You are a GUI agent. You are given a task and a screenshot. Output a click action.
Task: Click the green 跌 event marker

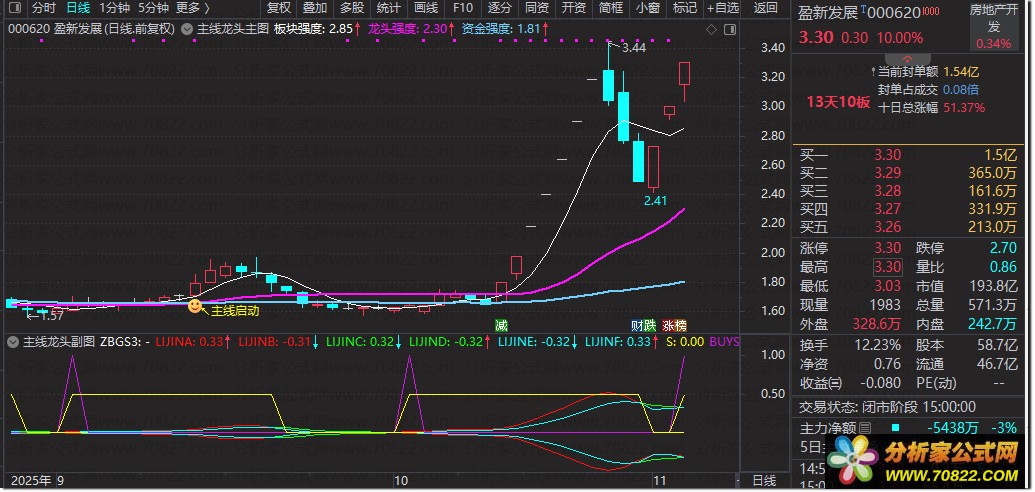650,326
